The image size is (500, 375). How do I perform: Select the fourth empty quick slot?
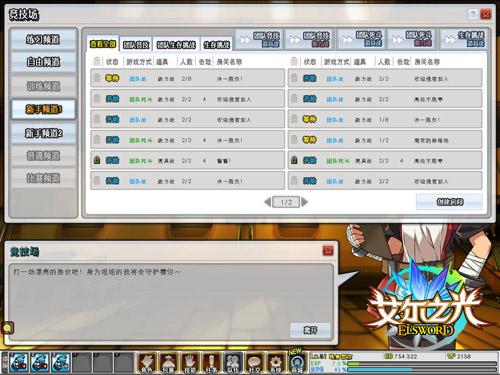click(x=82, y=362)
